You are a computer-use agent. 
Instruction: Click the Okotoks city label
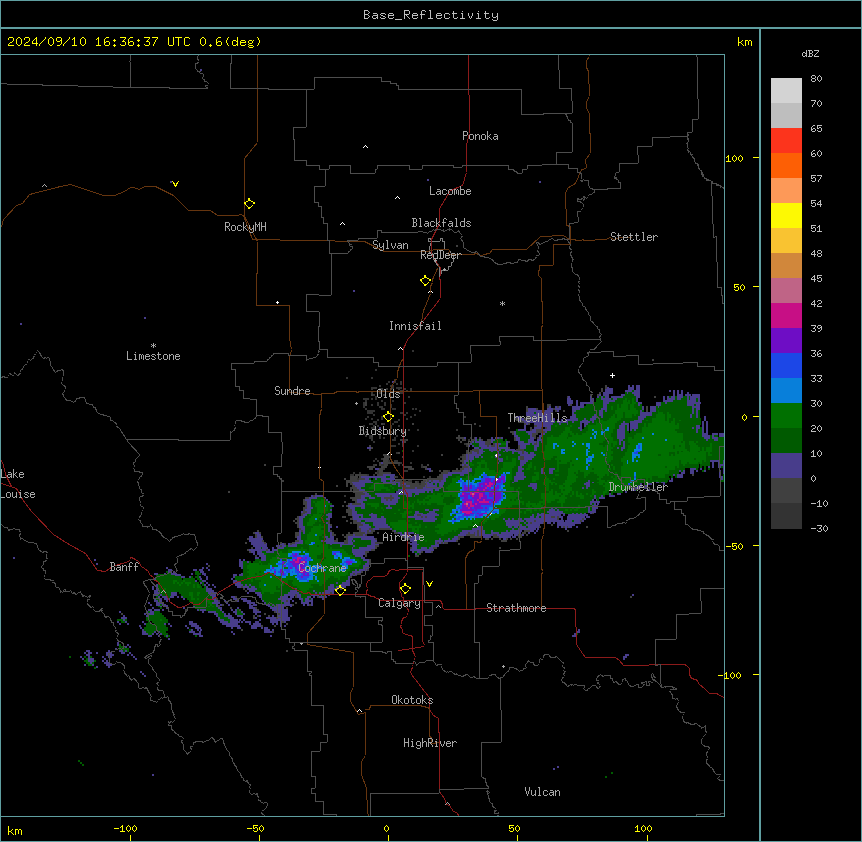(x=412, y=700)
